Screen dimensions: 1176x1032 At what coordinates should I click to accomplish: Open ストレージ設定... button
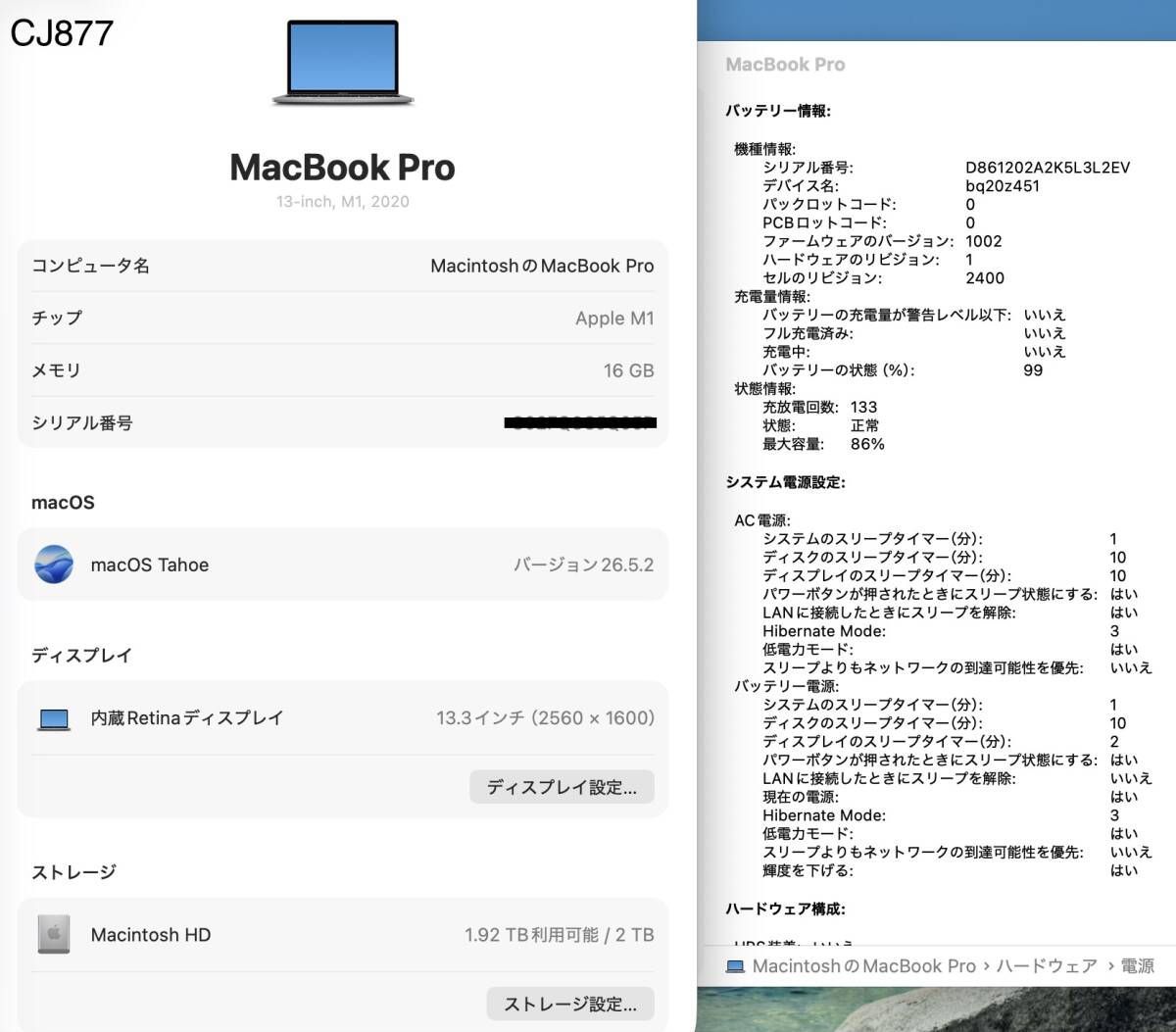tap(570, 1004)
